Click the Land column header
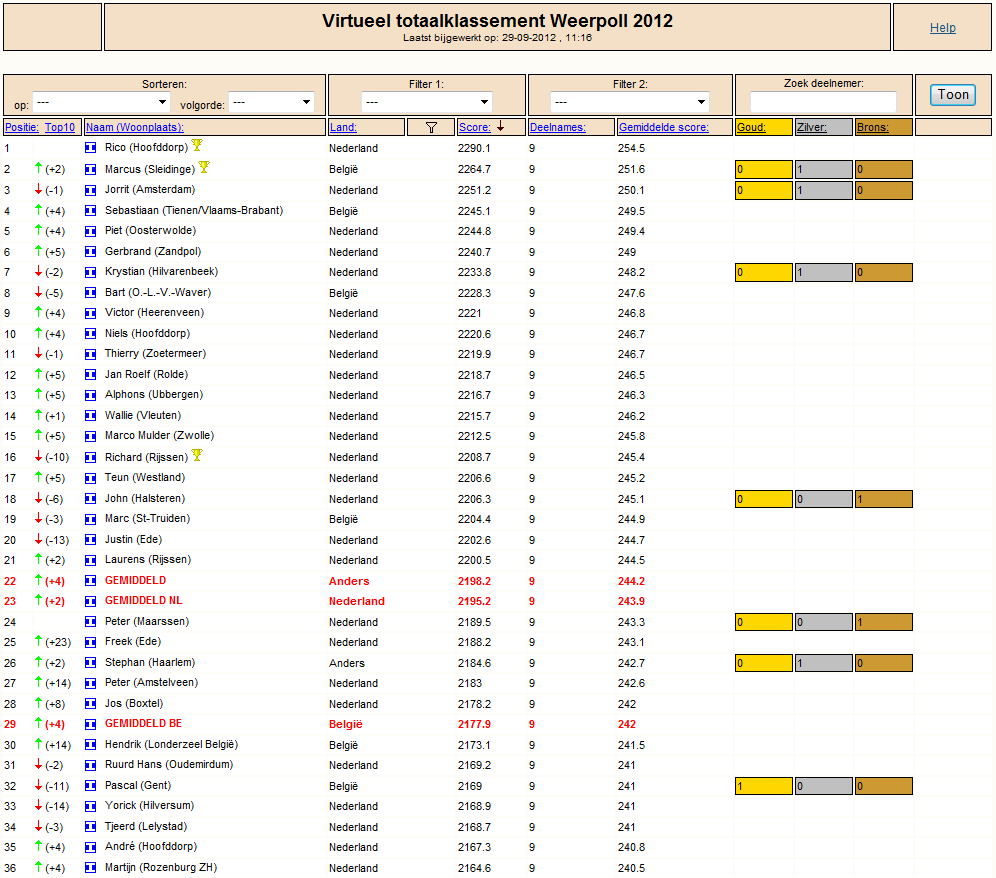Screen dimensions: 996x878 pyautogui.click(x=343, y=127)
